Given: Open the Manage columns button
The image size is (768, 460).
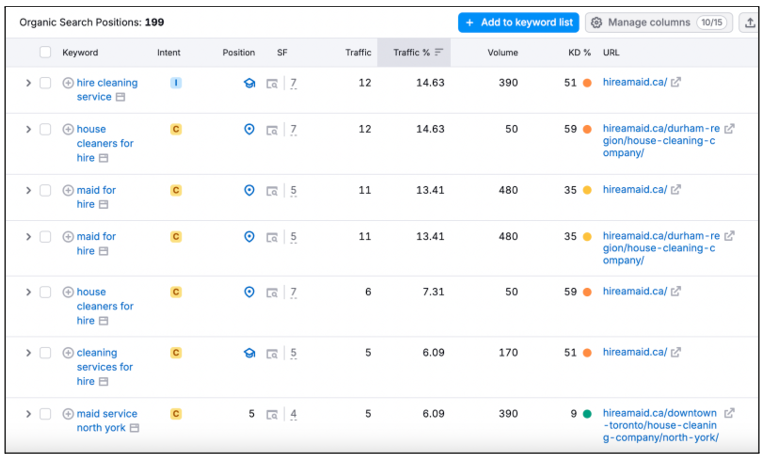Looking at the screenshot, I should (x=658, y=22).
